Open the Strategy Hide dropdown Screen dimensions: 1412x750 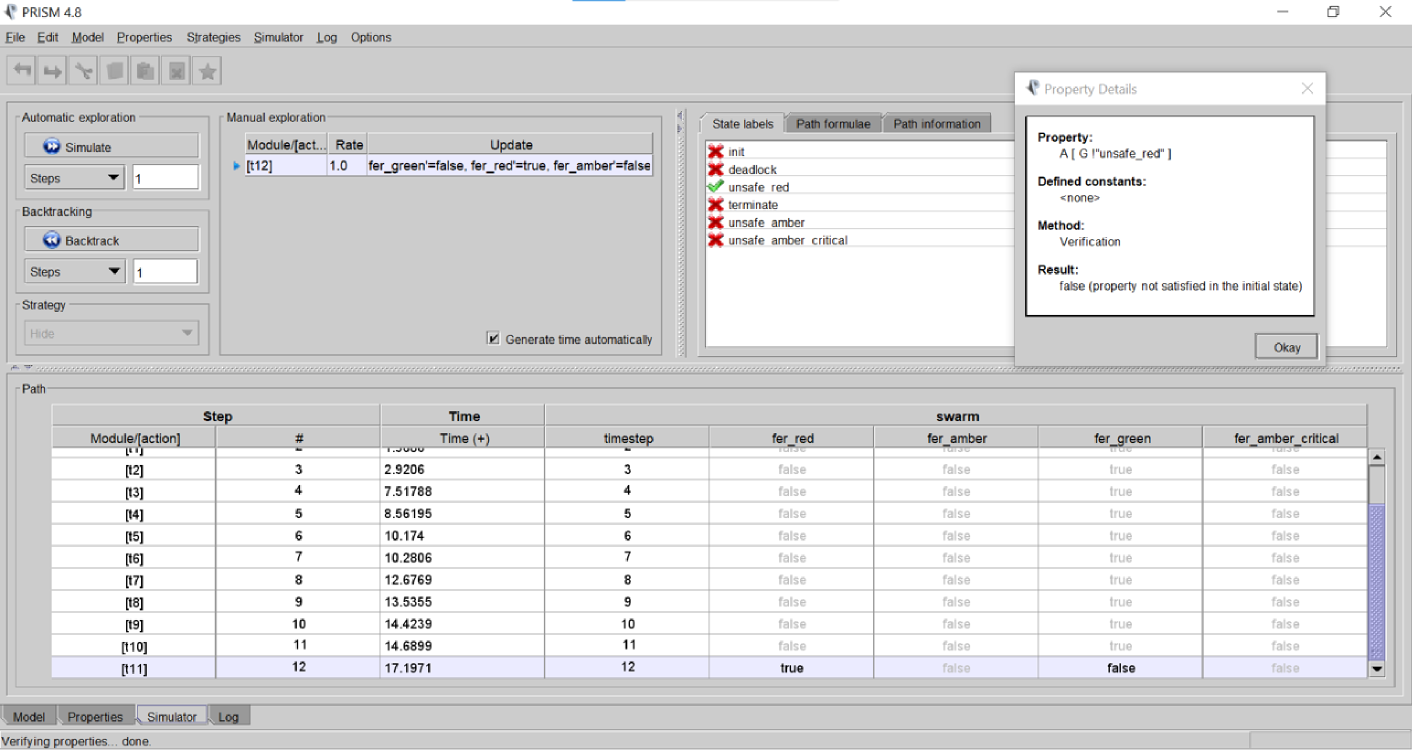(x=111, y=333)
